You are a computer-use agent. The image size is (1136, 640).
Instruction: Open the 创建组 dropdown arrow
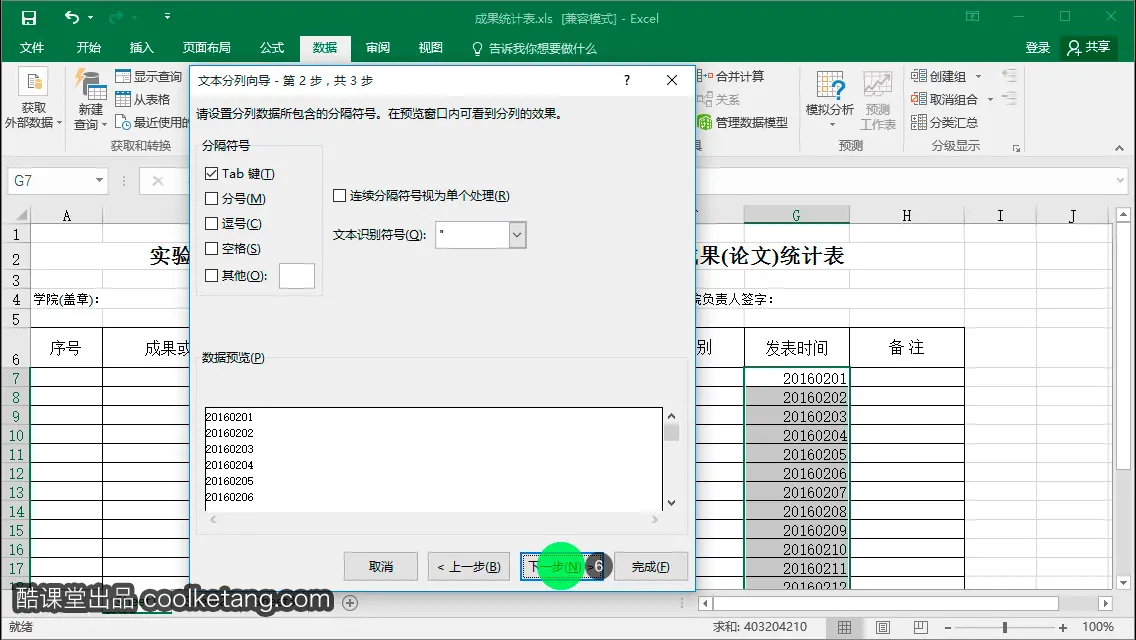[979, 76]
